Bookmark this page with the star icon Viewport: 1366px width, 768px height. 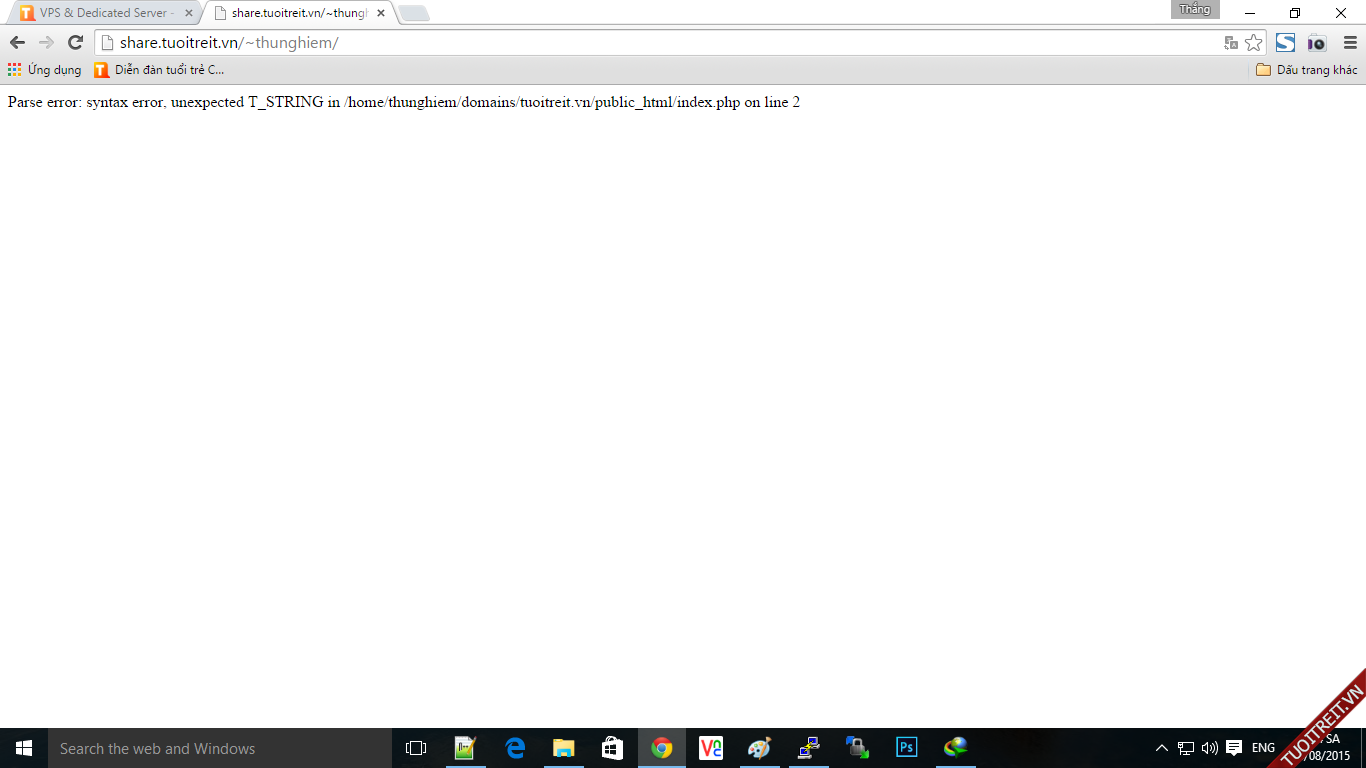[1253, 43]
